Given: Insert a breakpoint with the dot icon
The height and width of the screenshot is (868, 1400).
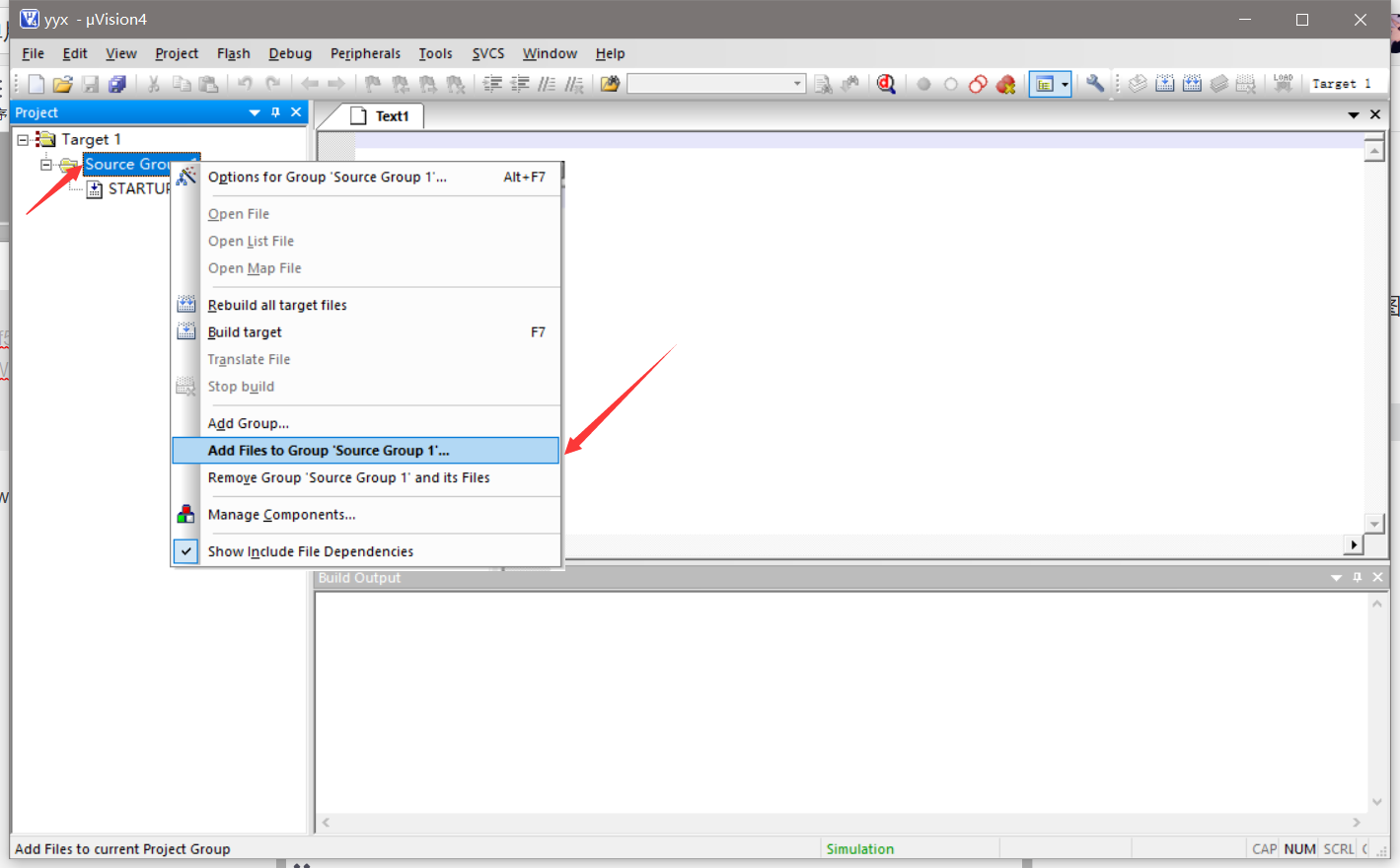Looking at the screenshot, I should coord(923,84).
